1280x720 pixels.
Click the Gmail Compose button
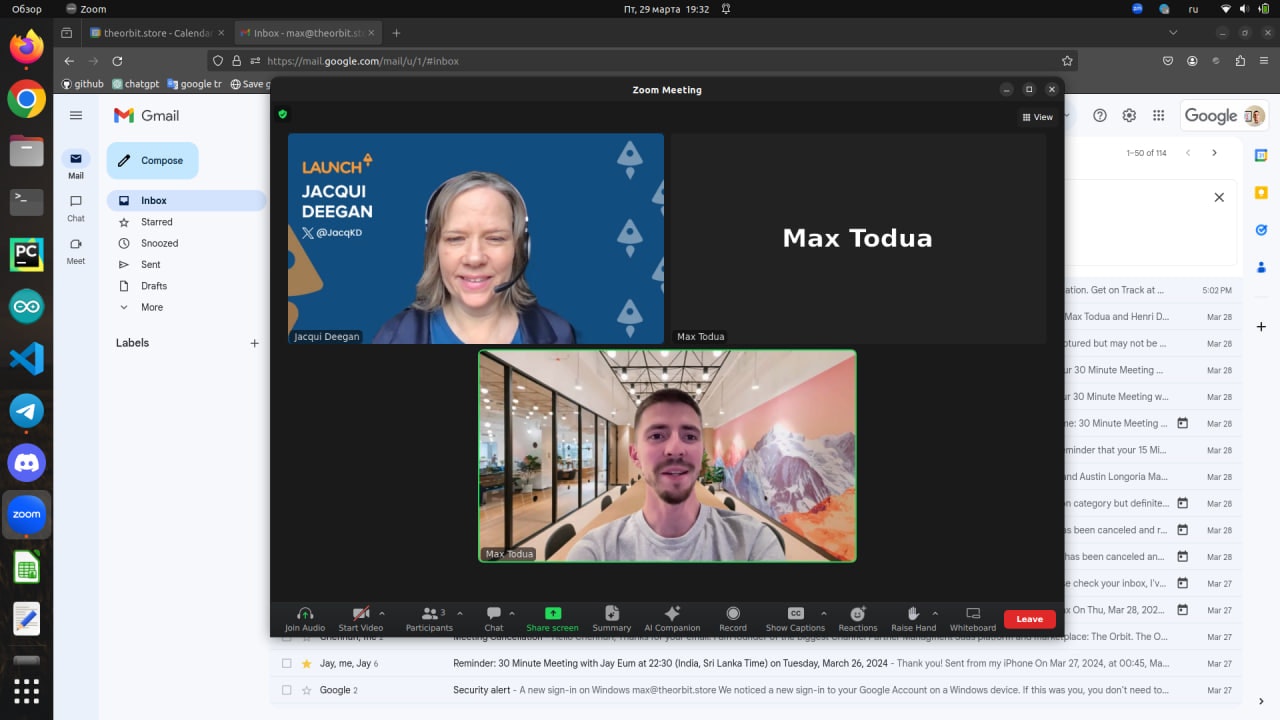point(153,160)
